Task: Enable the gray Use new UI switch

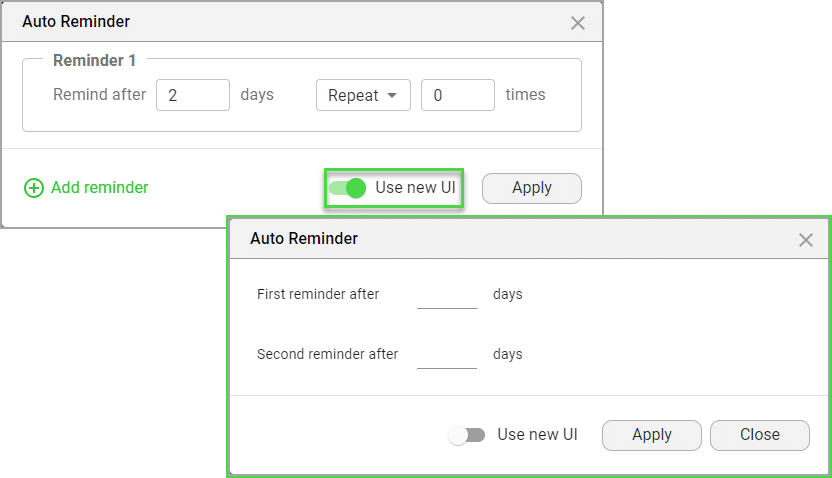Action: pos(467,435)
